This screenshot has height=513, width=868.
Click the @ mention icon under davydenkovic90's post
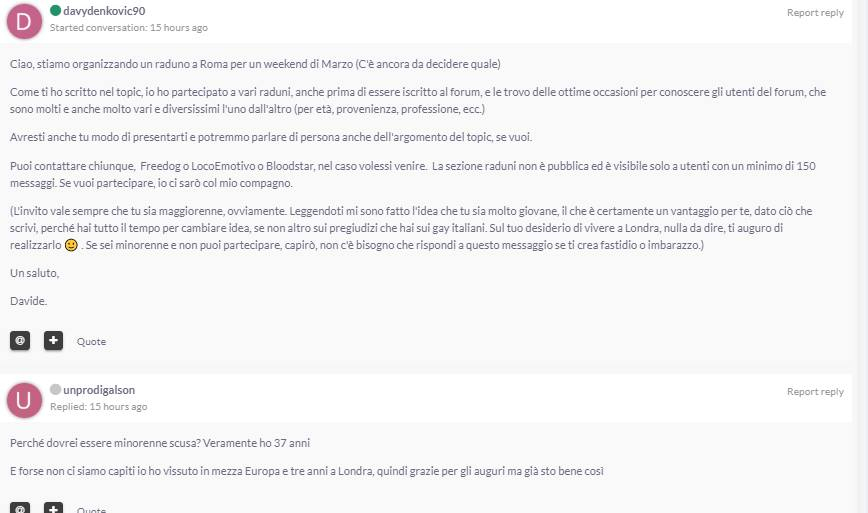pyautogui.click(x=20, y=341)
